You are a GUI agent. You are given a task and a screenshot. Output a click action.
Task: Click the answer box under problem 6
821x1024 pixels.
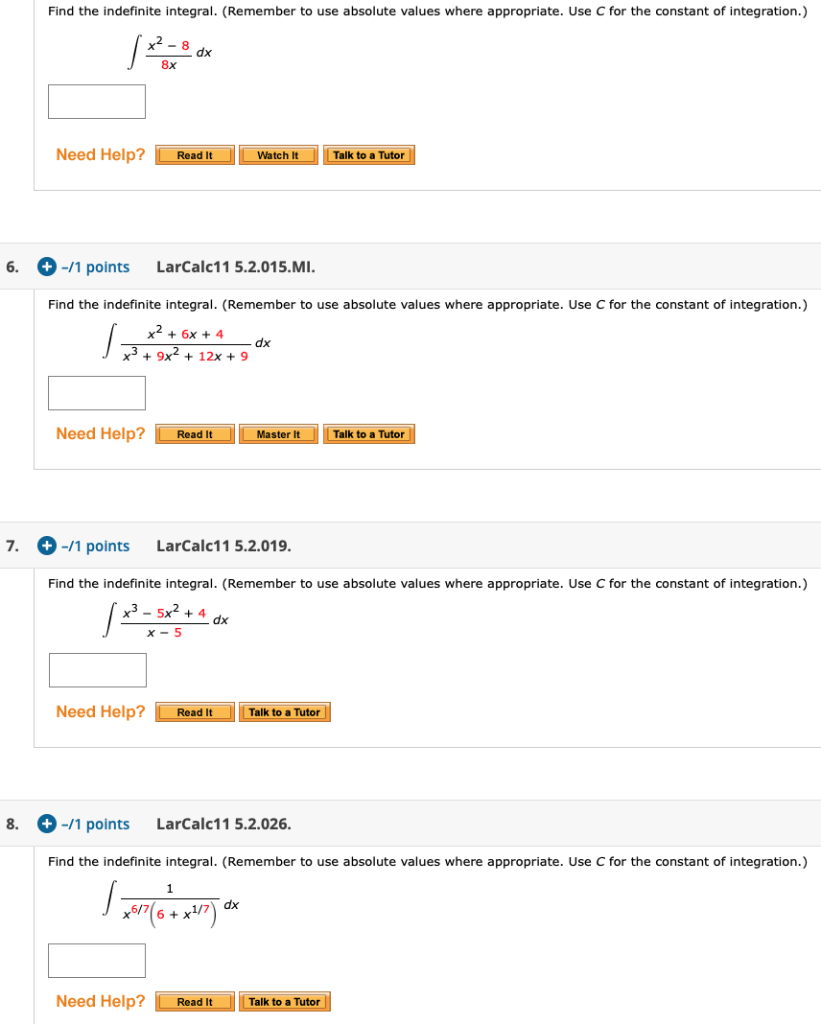[x=96, y=392]
